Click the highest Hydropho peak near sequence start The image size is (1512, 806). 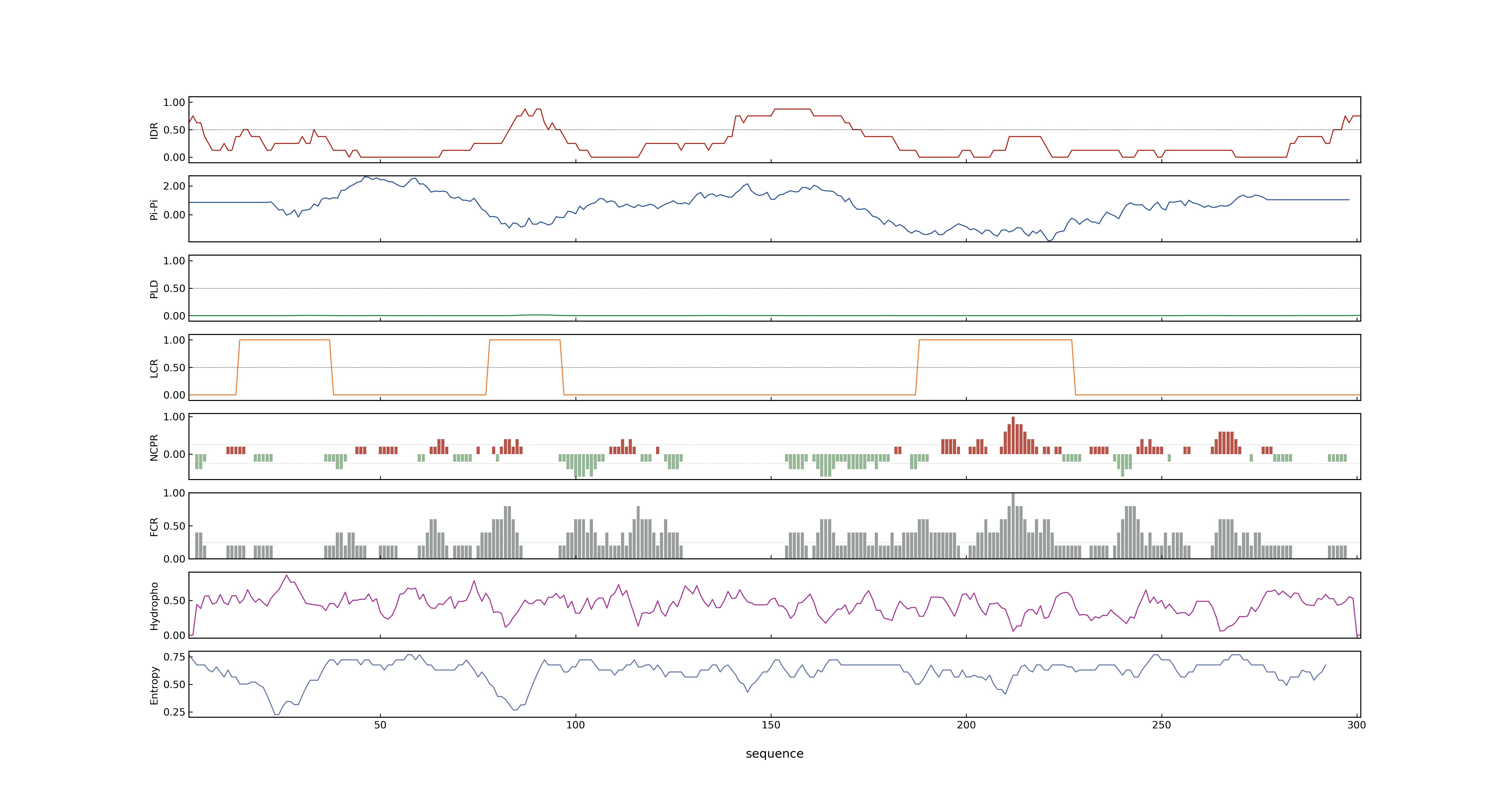pyautogui.click(x=286, y=576)
